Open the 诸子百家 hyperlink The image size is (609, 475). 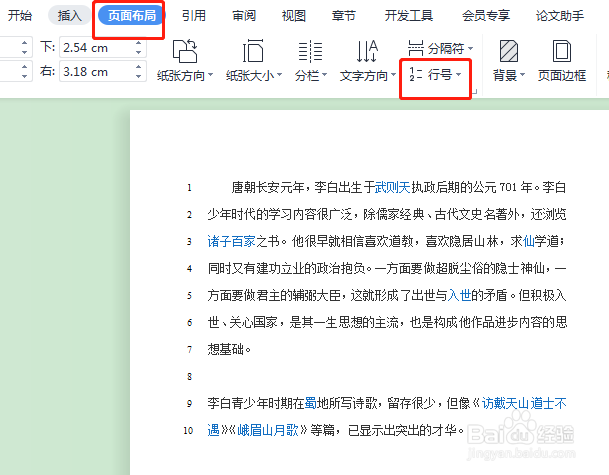tap(231, 242)
